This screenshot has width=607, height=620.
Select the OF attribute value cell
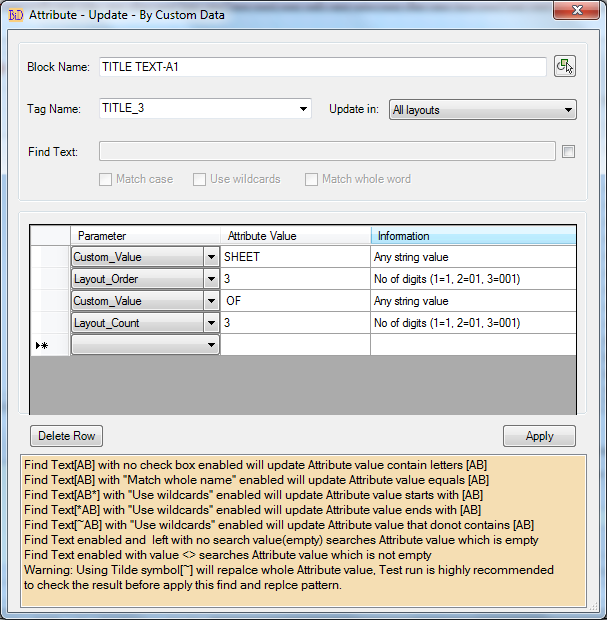295,301
